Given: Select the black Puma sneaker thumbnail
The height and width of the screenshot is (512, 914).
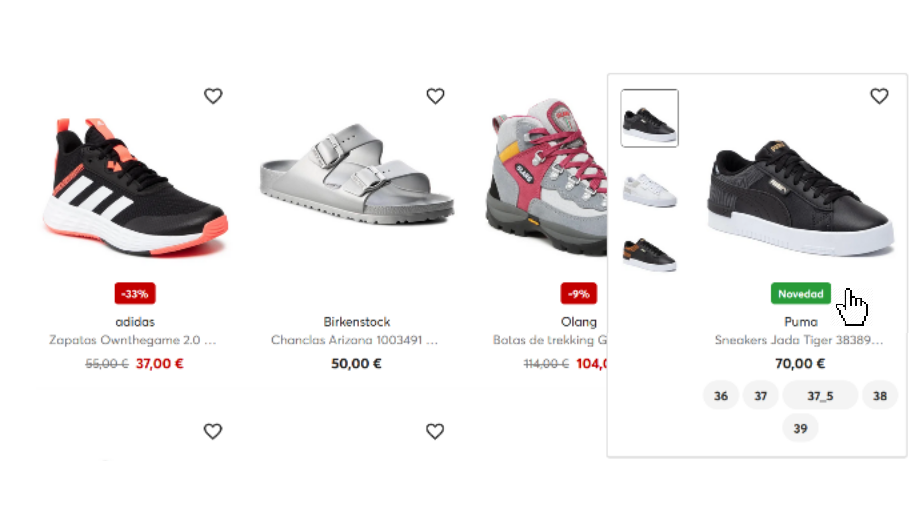Looking at the screenshot, I should [x=649, y=118].
